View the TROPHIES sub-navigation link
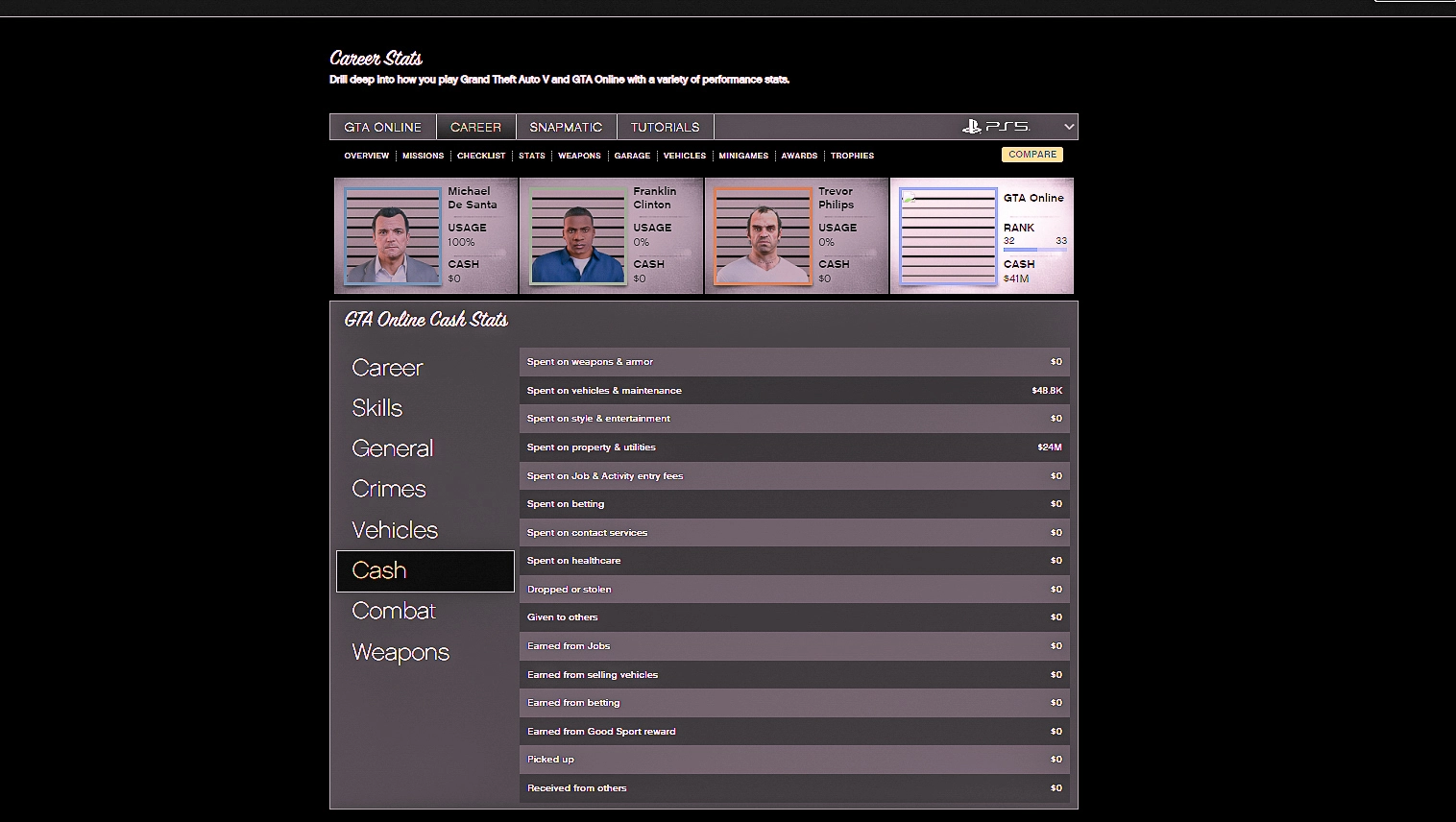 [852, 156]
